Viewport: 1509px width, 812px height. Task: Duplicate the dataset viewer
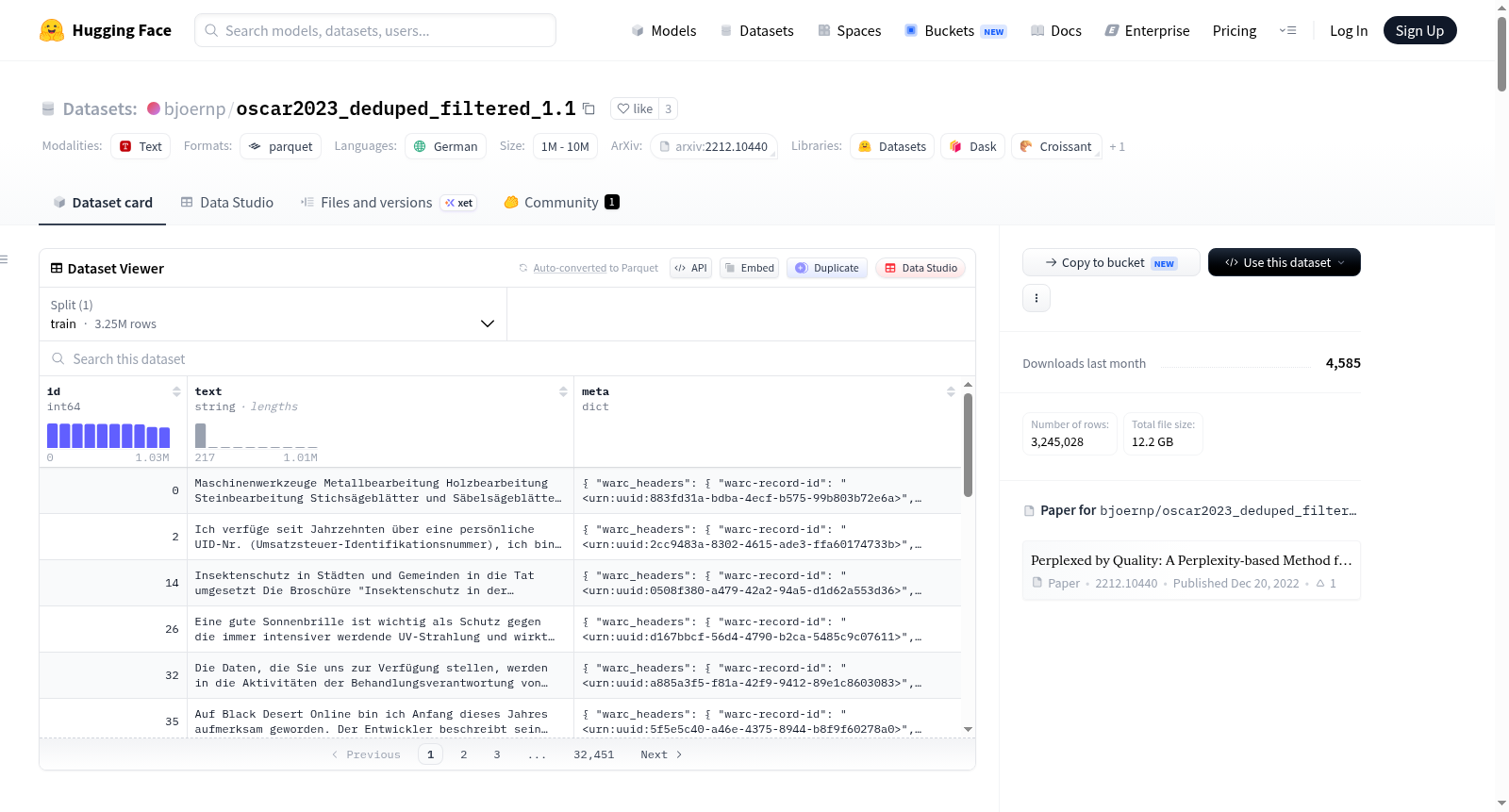pos(827,268)
